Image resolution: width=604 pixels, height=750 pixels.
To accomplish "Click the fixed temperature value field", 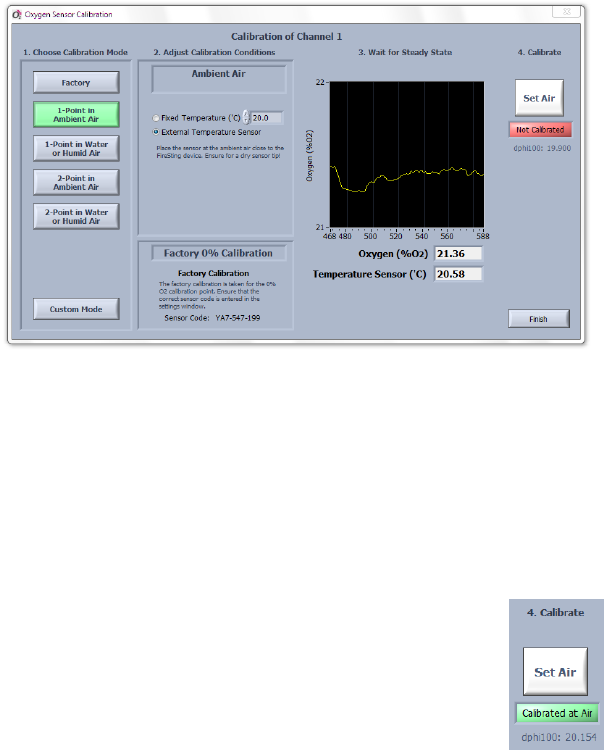I will point(266,118).
